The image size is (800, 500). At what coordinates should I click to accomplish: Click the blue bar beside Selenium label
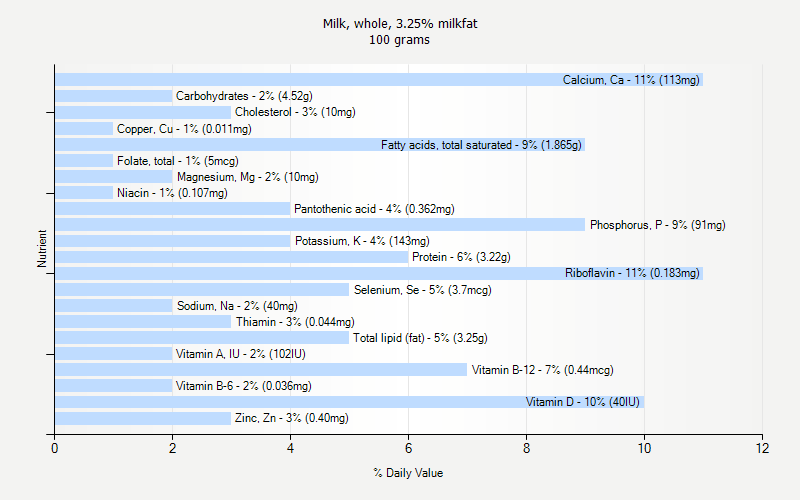tap(202, 290)
